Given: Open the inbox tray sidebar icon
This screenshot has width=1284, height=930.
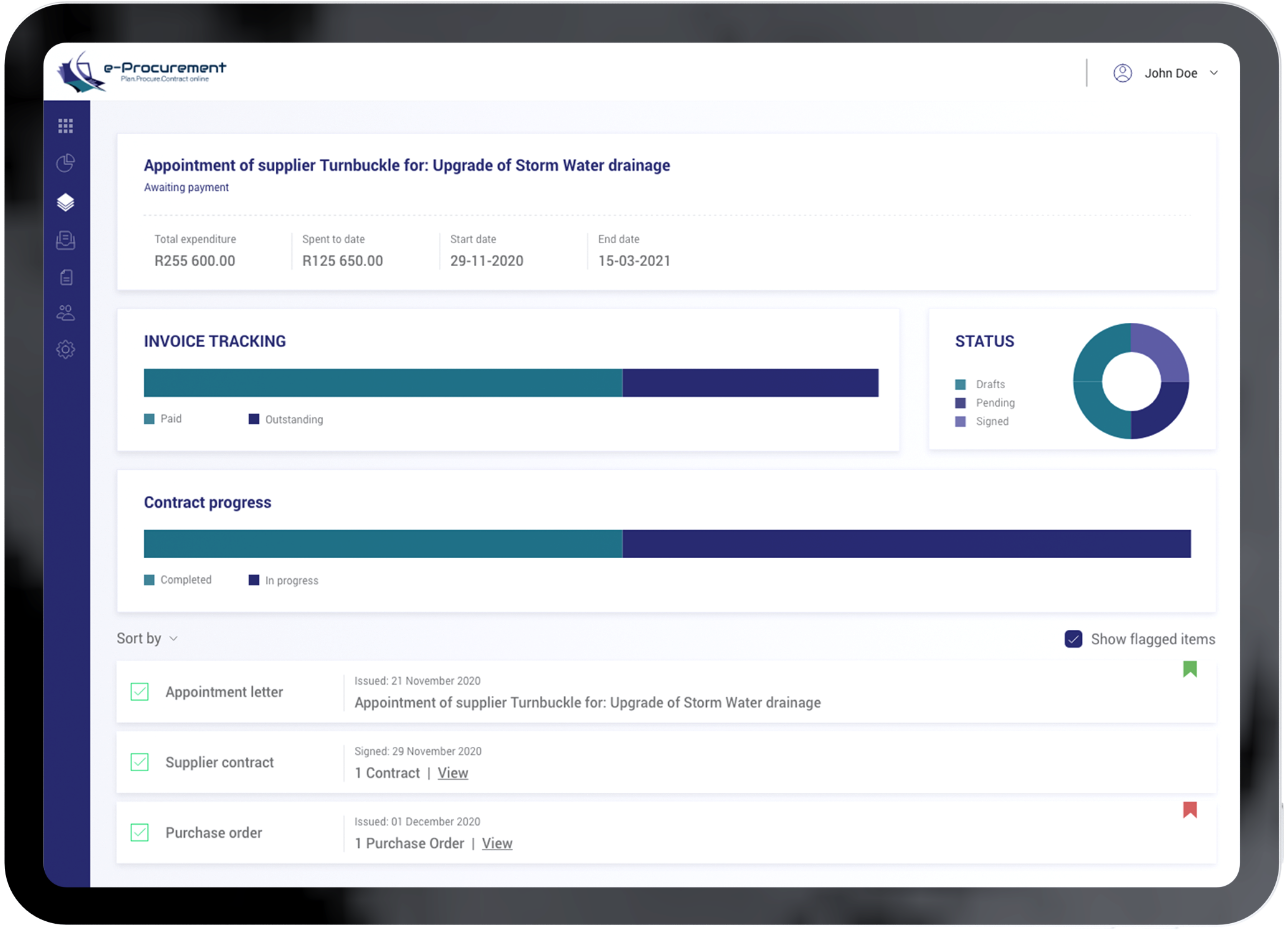Looking at the screenshot, I should [x=65, y=240].
